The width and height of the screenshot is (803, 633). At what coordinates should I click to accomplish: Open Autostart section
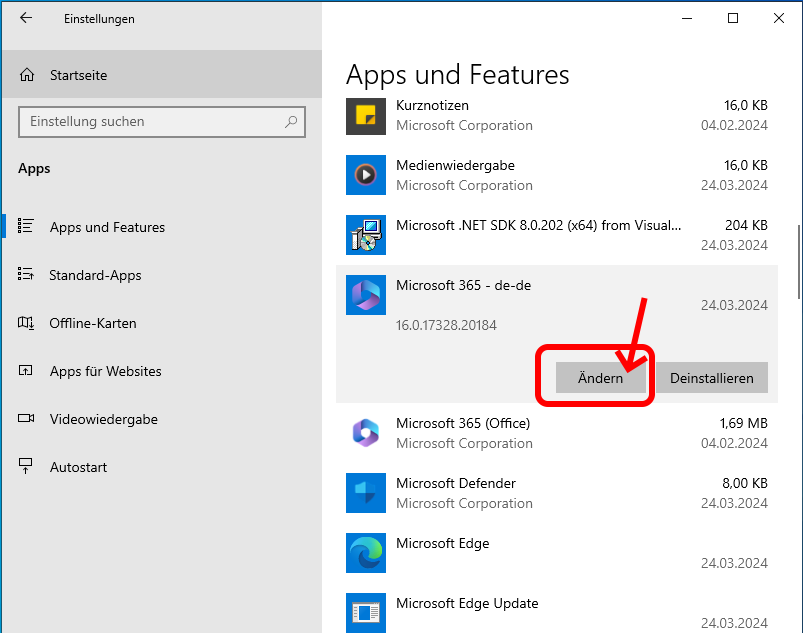pos(162,467)
